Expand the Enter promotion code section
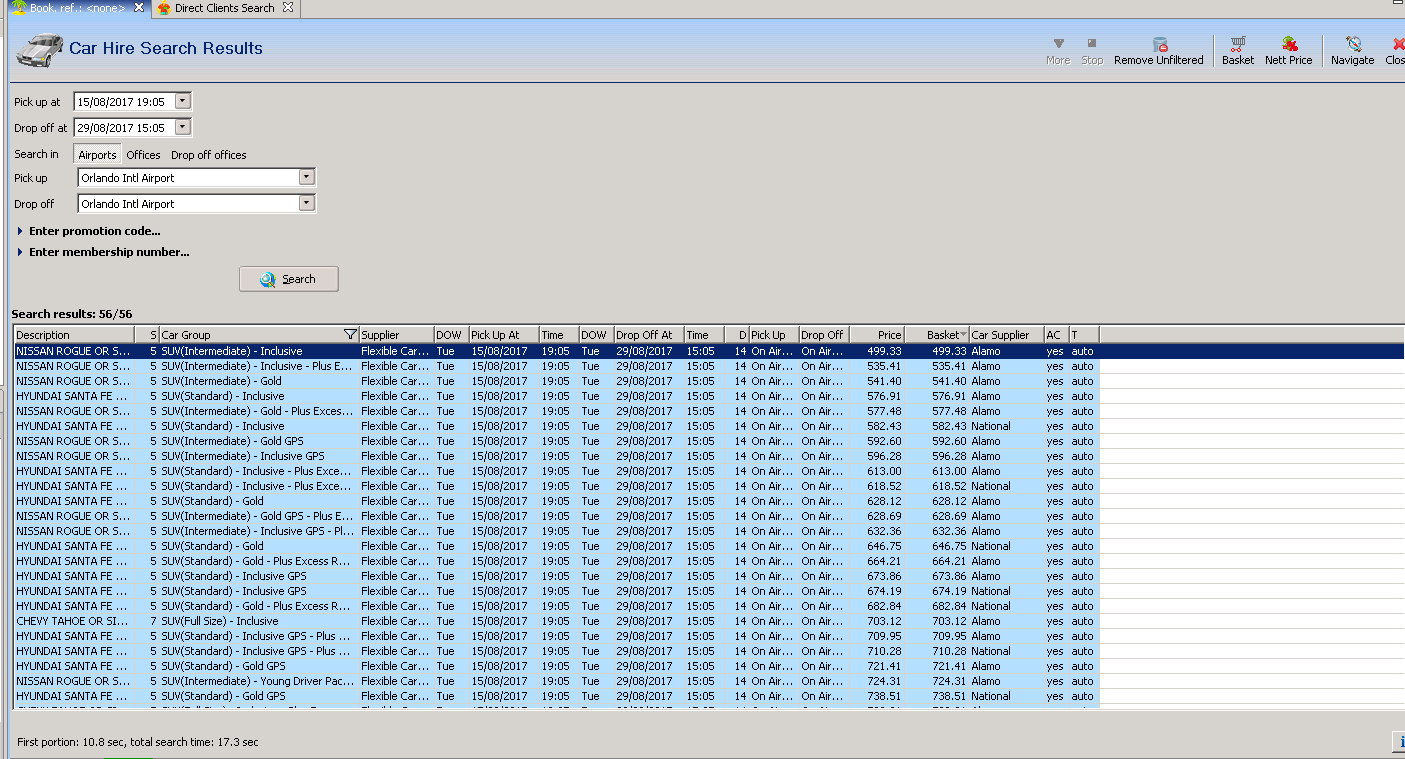1405x759 pixels. tap(94, 231)
